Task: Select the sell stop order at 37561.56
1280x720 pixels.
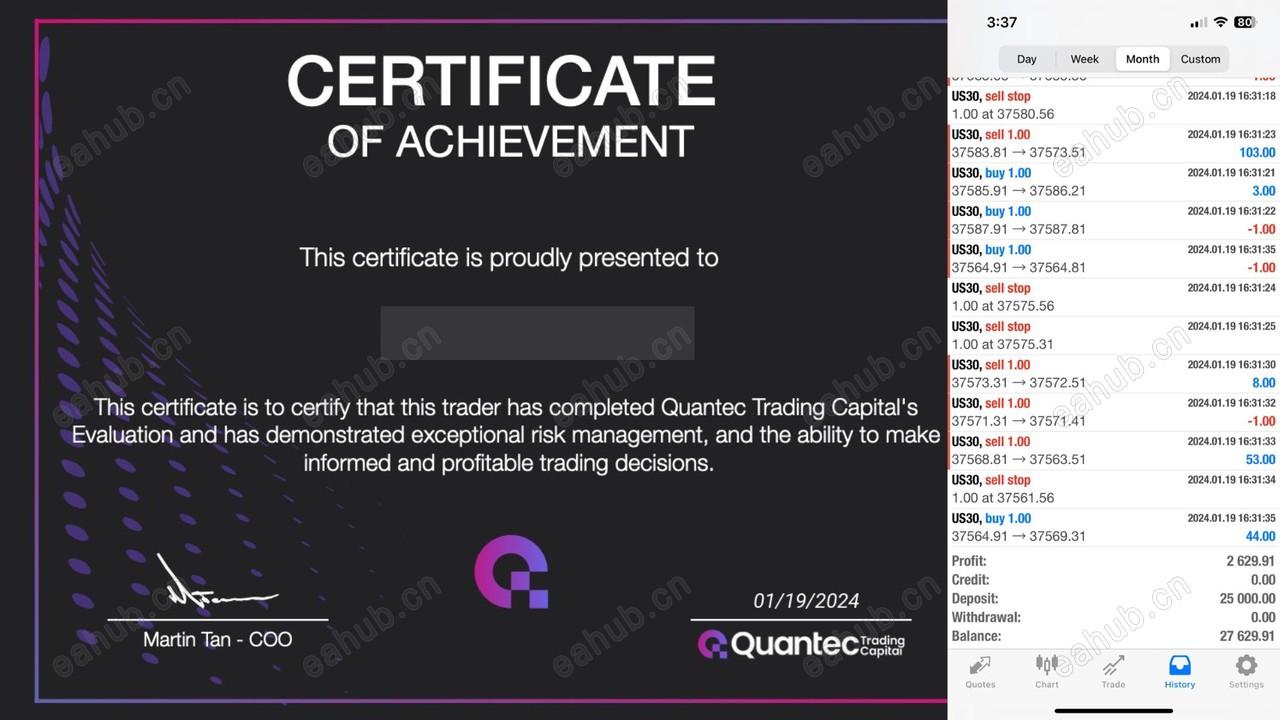Action: point(1113,489)
